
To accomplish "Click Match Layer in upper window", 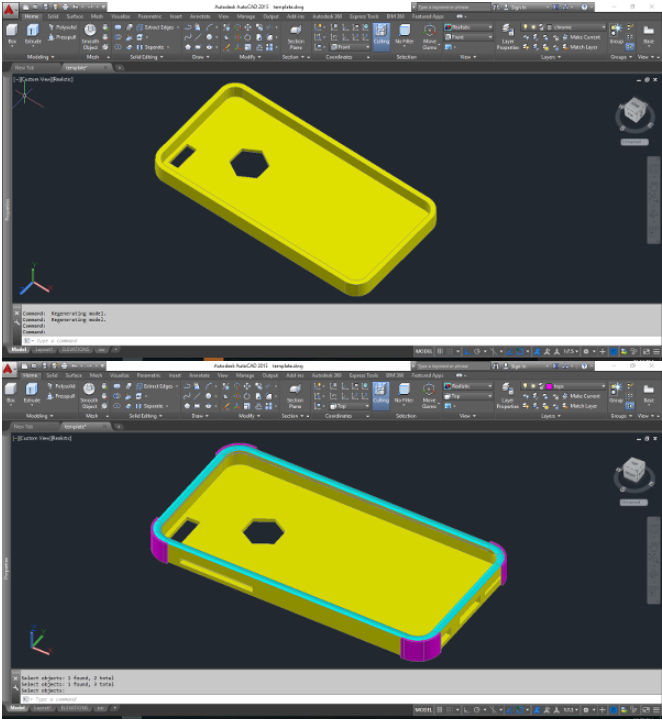I will [580, 47].
